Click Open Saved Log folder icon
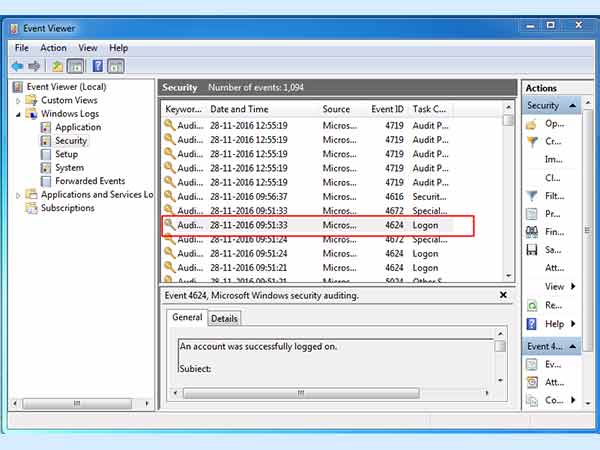 click(531, 124)
